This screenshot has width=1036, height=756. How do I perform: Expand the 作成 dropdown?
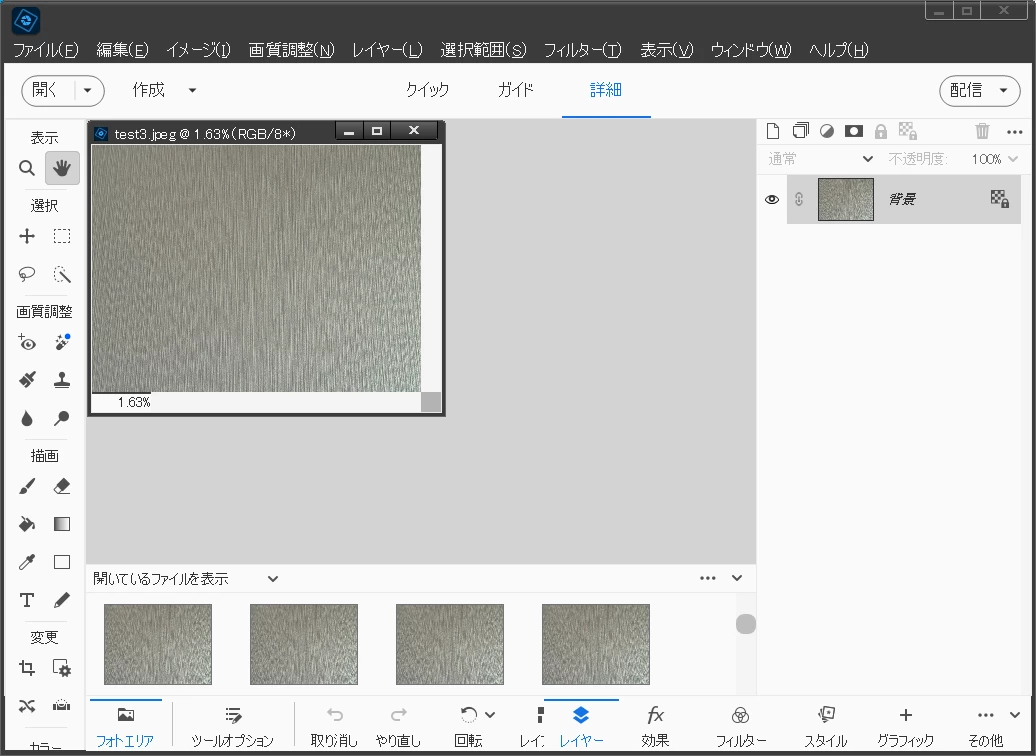192,91
